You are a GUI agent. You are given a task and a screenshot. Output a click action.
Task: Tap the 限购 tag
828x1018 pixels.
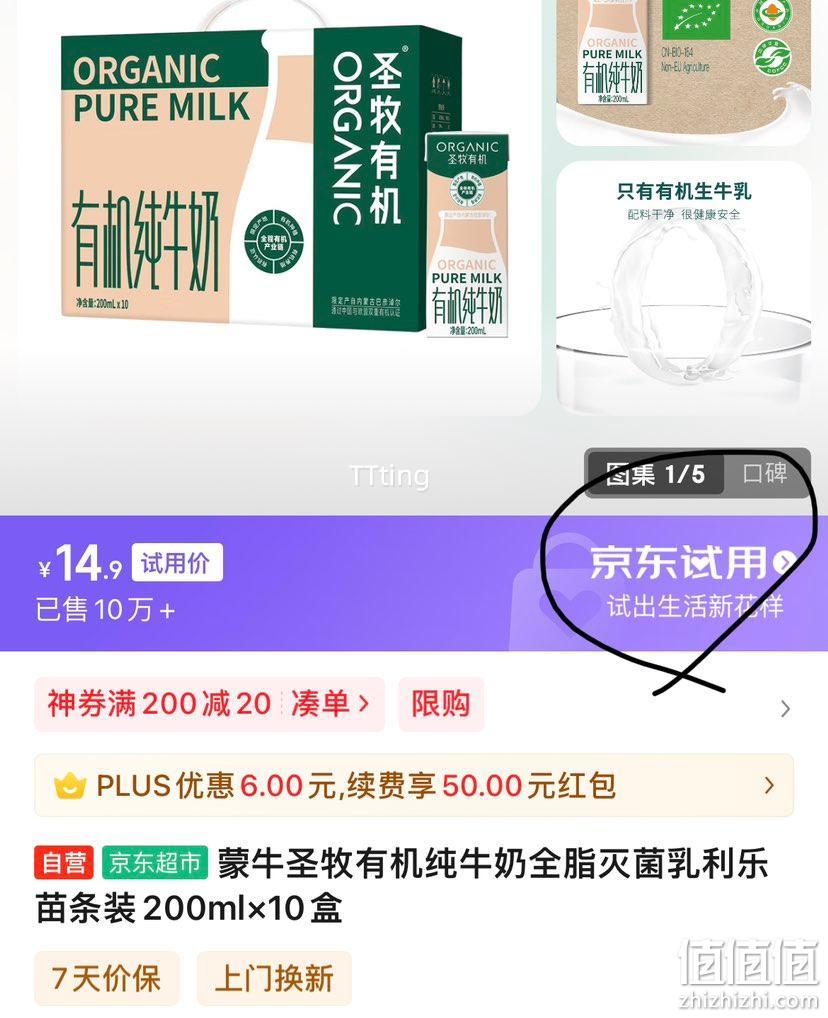click(441, 704)
